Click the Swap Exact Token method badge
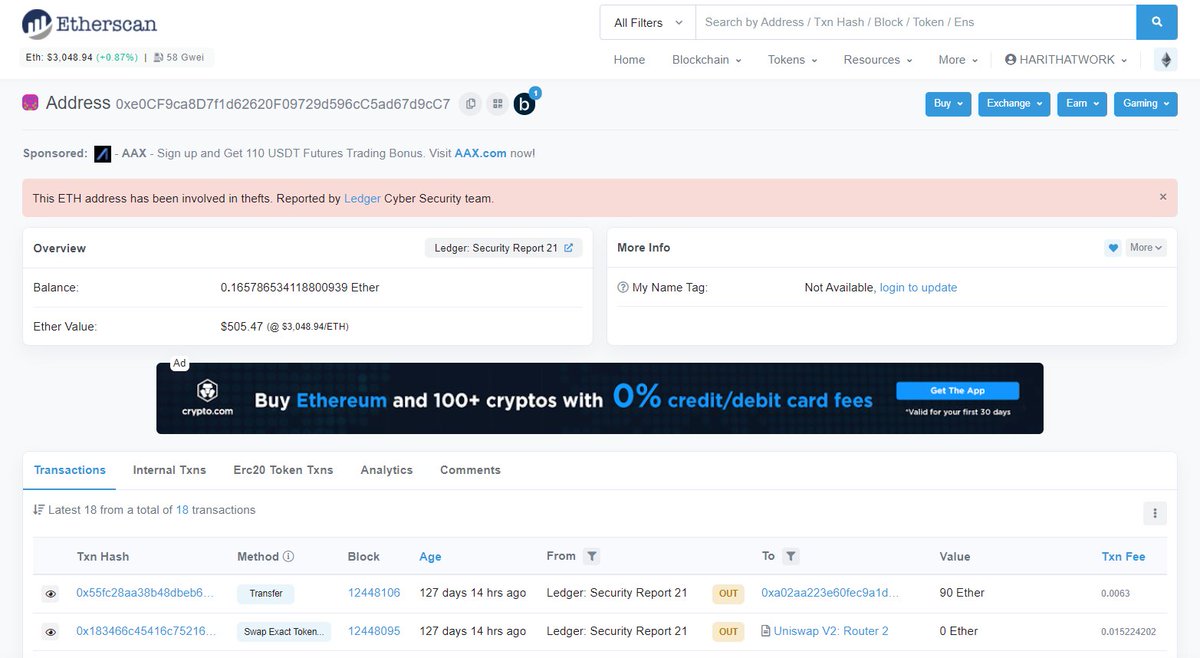The image size is (1200, 658). [x=283, y=631]
